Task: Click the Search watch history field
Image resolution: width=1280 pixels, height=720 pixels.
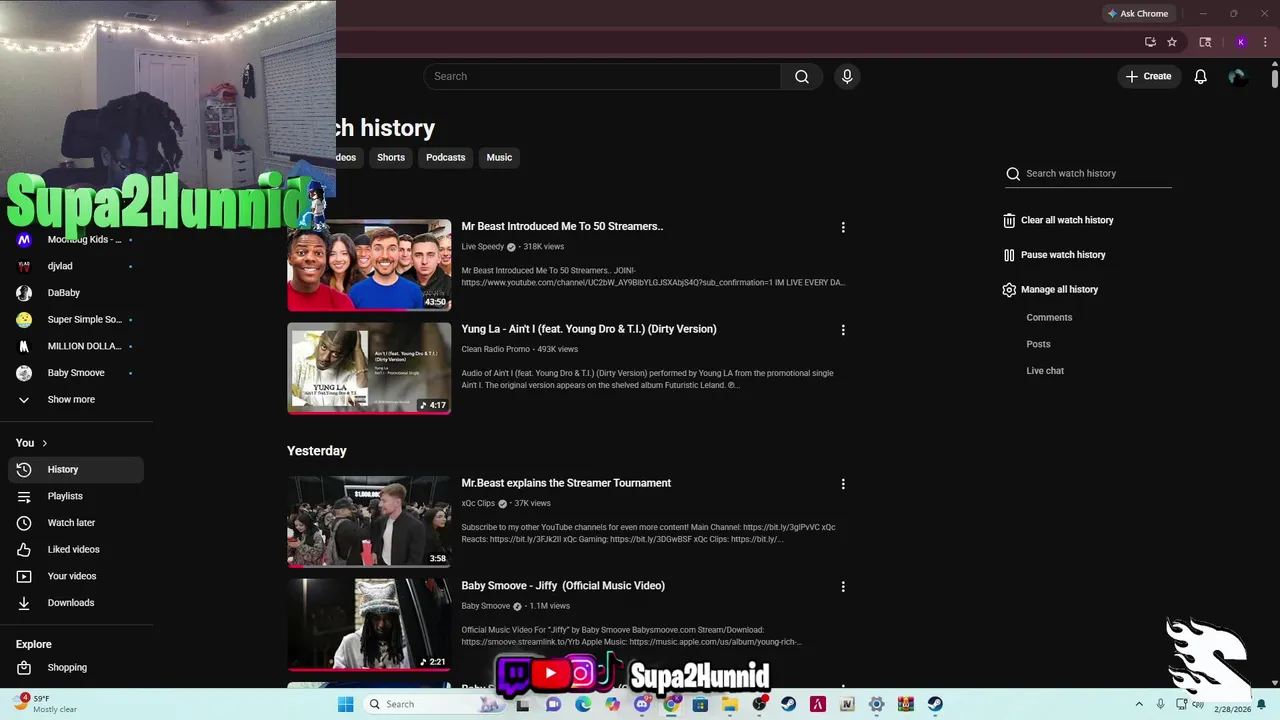Action: tap(1098, 173)
